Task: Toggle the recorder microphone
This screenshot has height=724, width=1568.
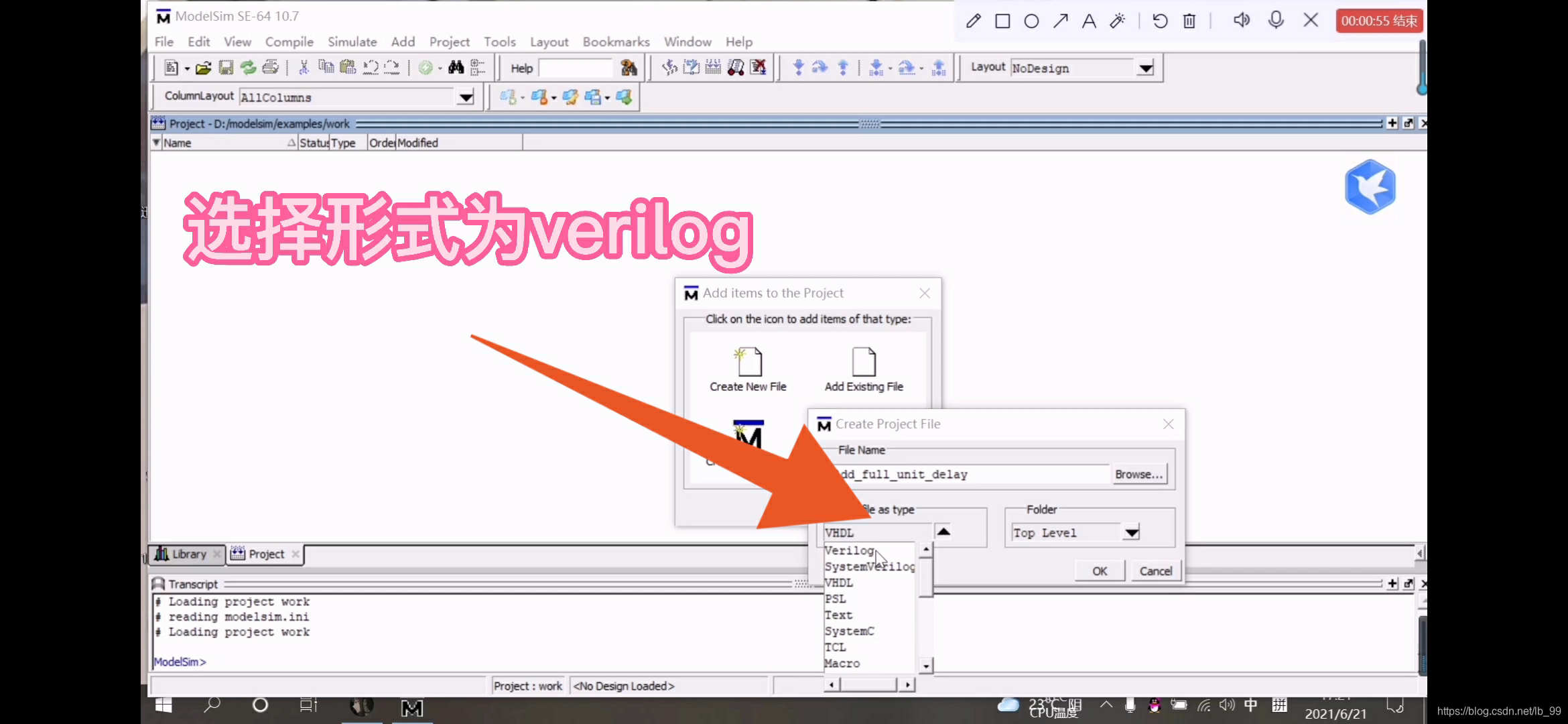Action: [x=1276, y=20]
